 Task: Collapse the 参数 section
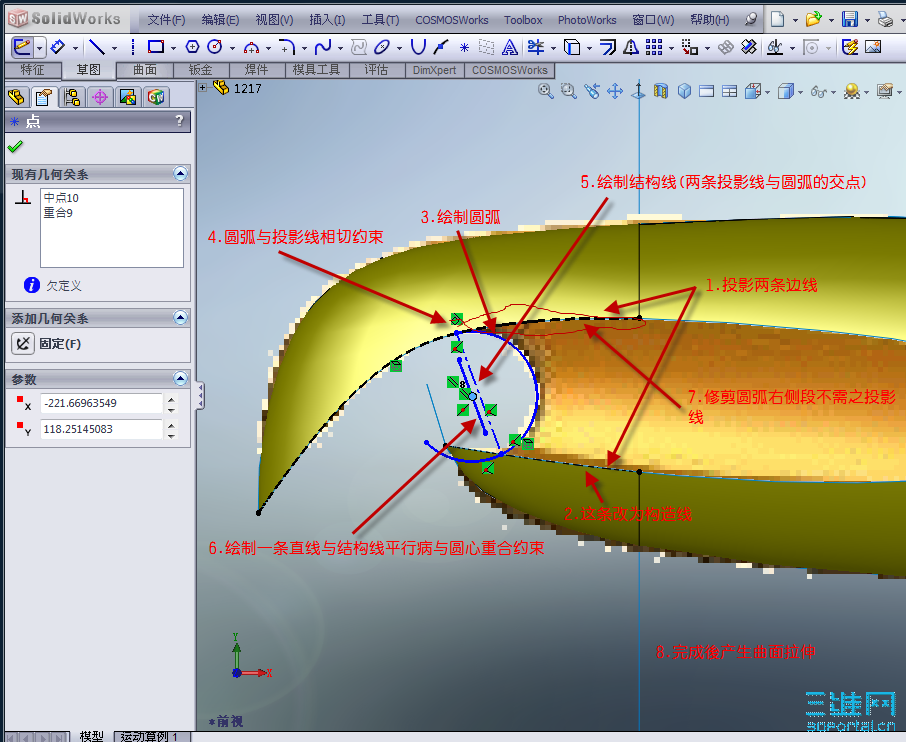[180, 379]
